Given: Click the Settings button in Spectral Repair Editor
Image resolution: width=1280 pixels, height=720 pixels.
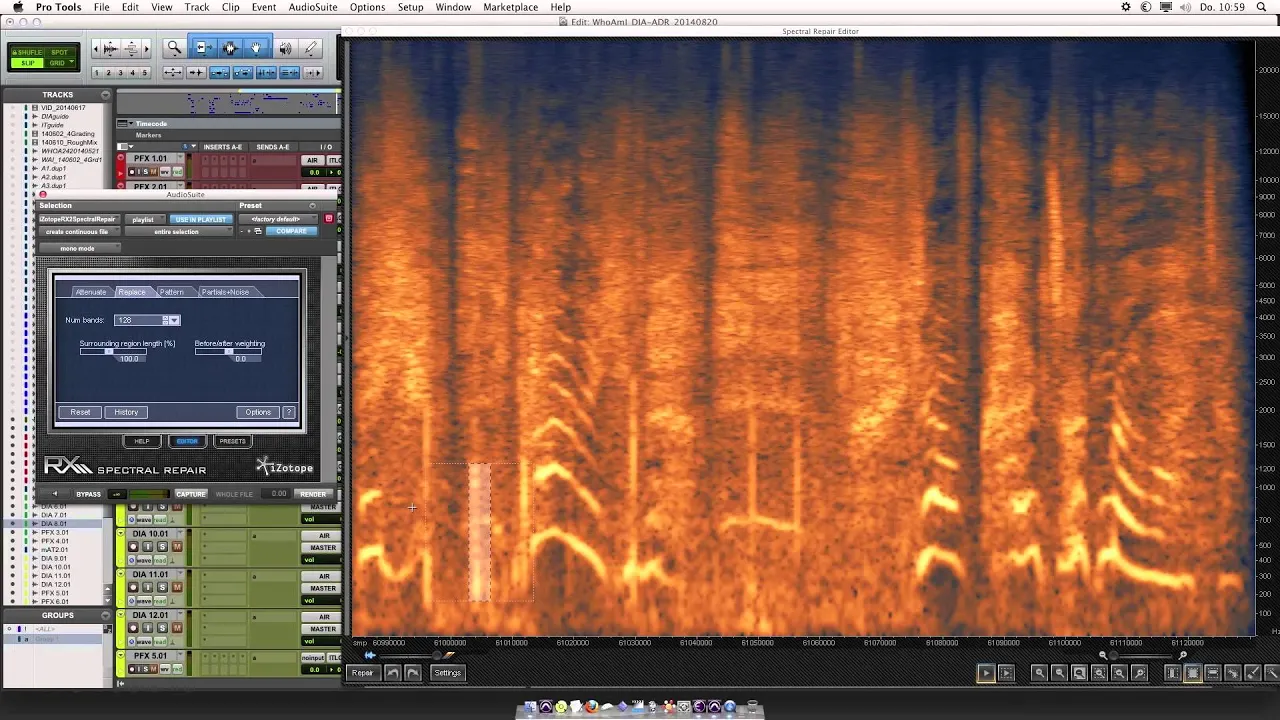Looking at the screenshot, I should 447,673.
